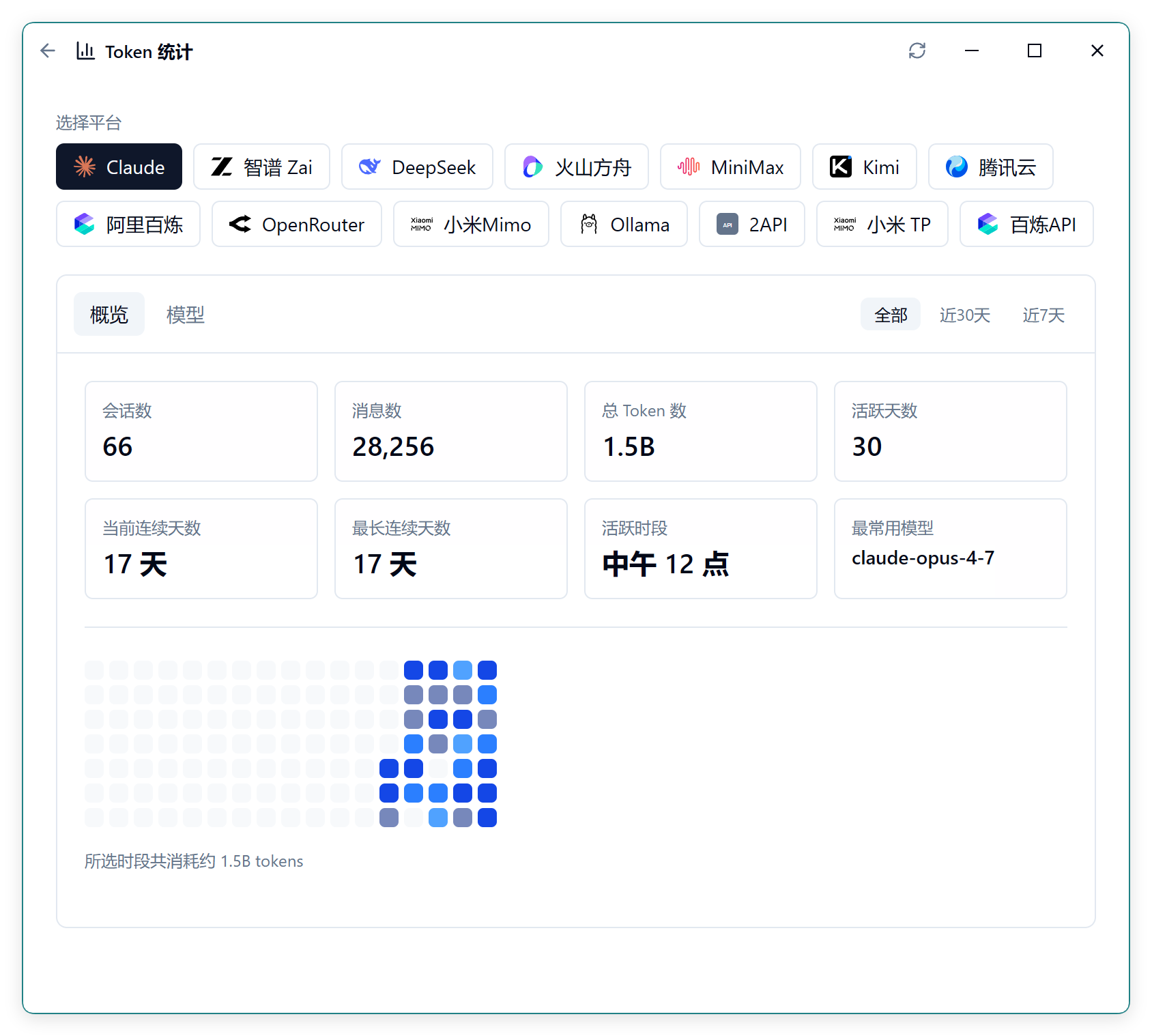Click the 会话数 66 card
Viewport: 1152px width, 1036px height.
tap(201, 431)
